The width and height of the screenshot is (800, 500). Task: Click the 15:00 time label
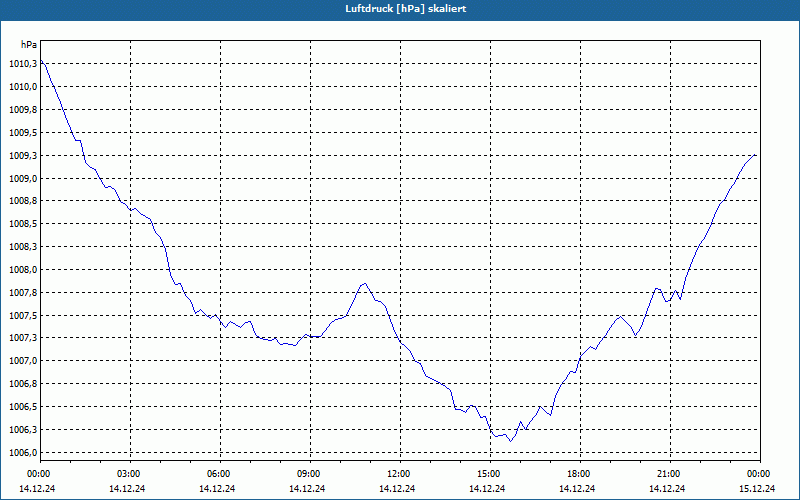click(490, 474)
